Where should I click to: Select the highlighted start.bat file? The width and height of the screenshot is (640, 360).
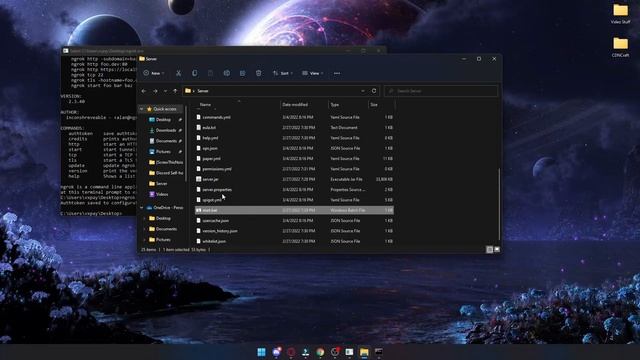[294, 210]
